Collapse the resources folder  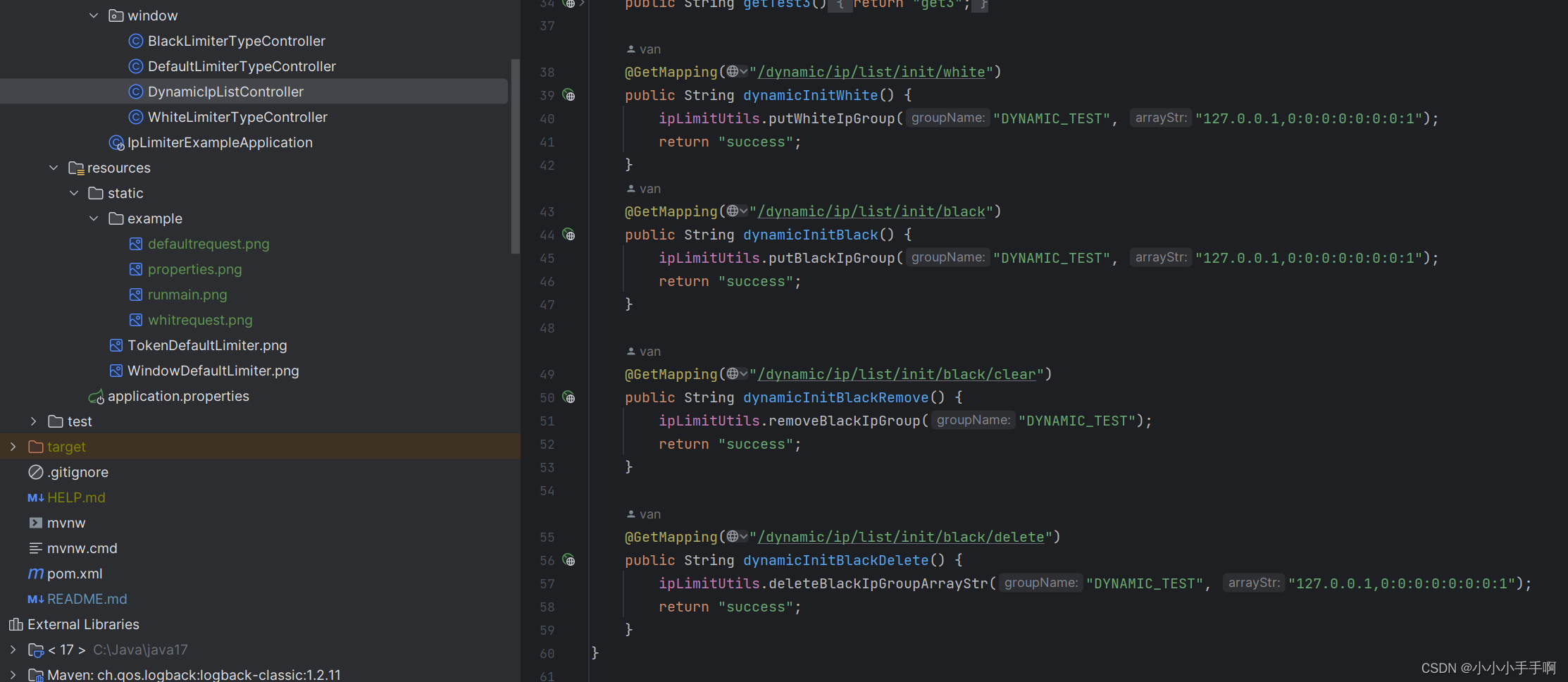click(54, 168)
